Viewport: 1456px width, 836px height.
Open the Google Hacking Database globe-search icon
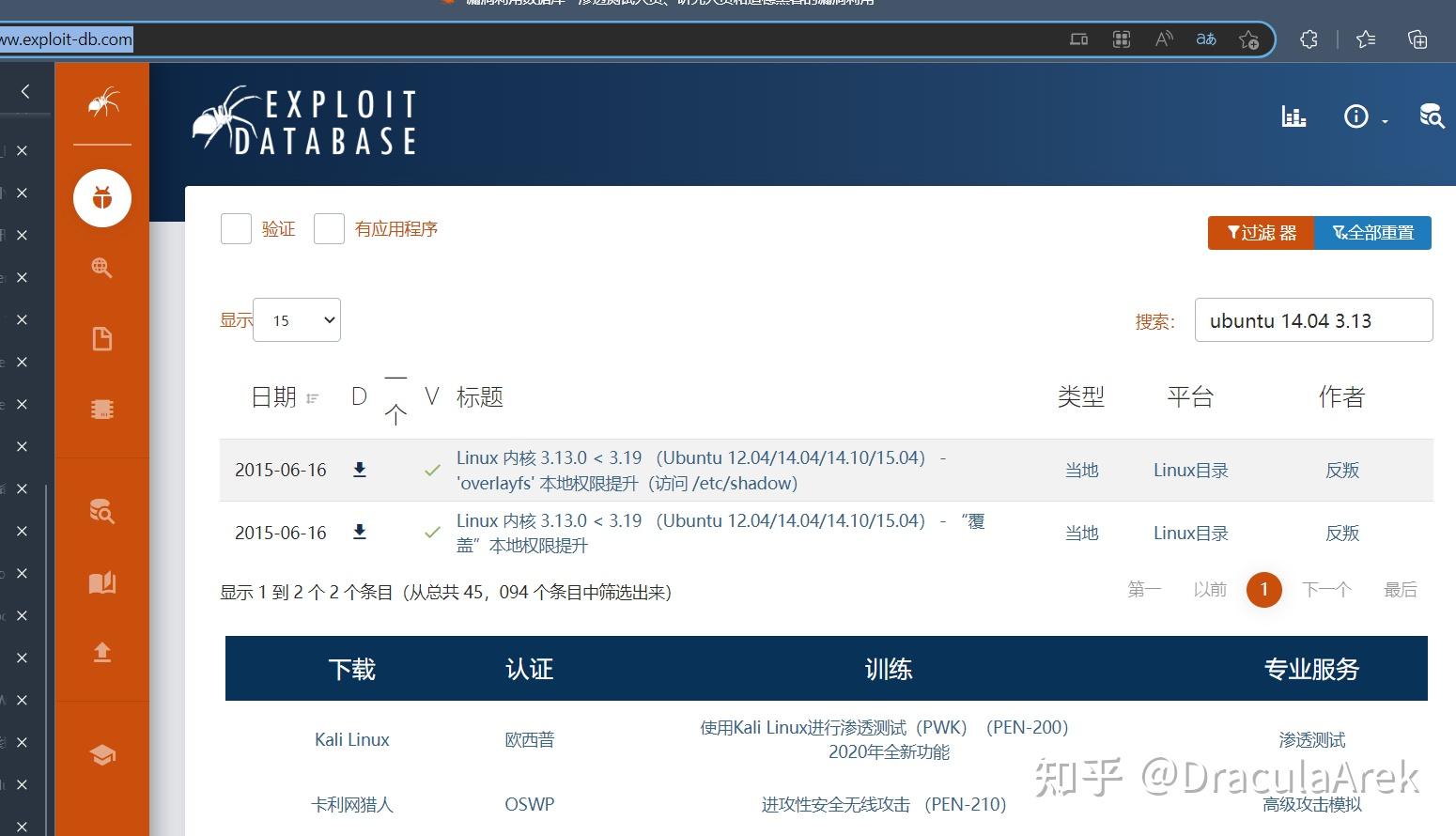coord(102,268)
